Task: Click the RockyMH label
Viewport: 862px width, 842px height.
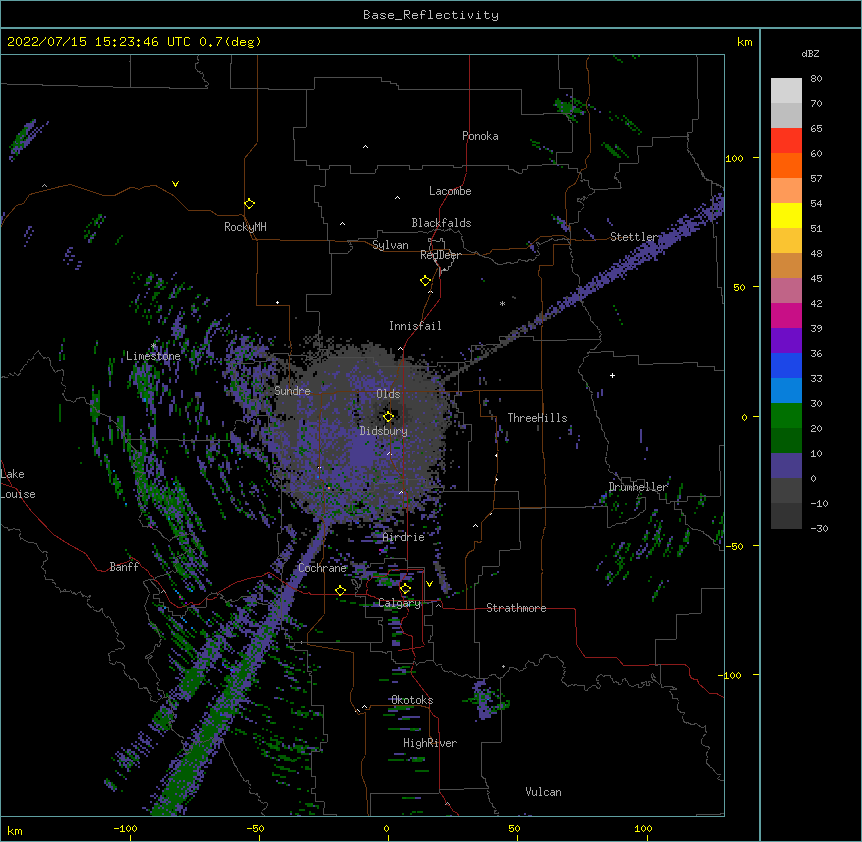Action: click(245, 227)
